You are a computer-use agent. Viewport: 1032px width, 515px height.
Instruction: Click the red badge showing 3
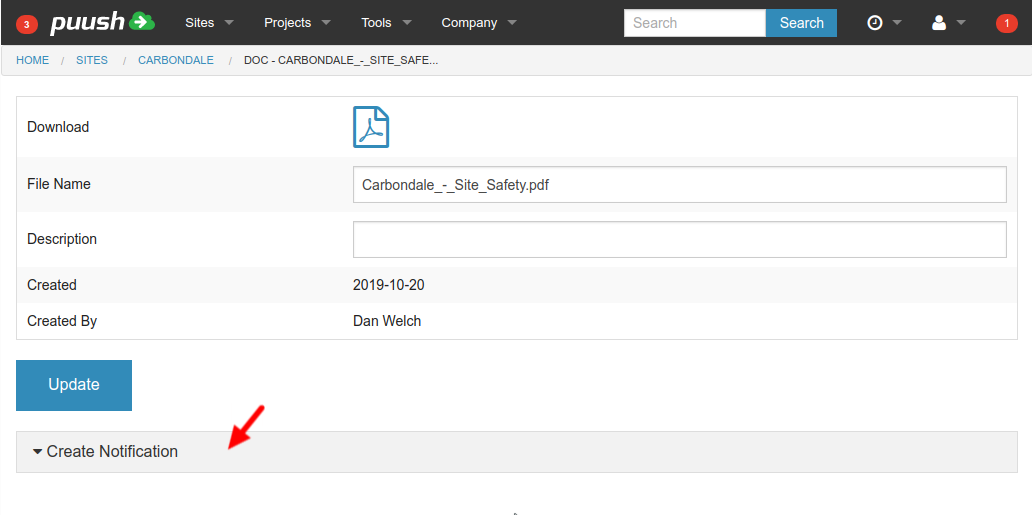(27, 23)
